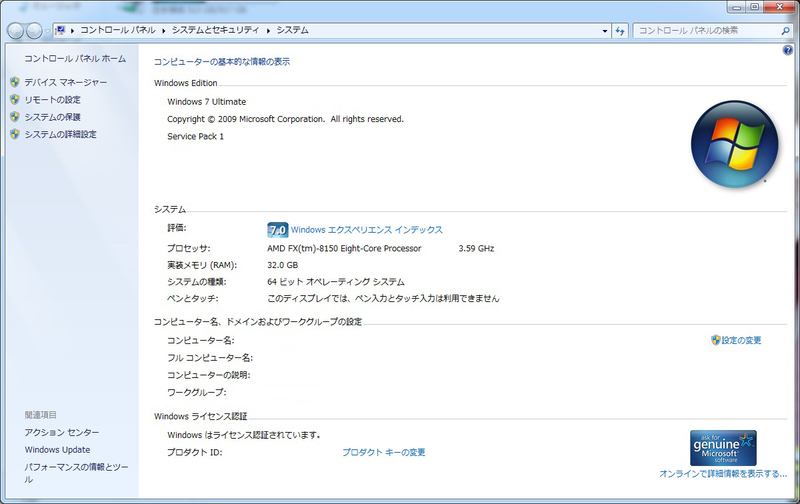Open the address bar history dropdown arrow
800x504 pixels.
605,31
